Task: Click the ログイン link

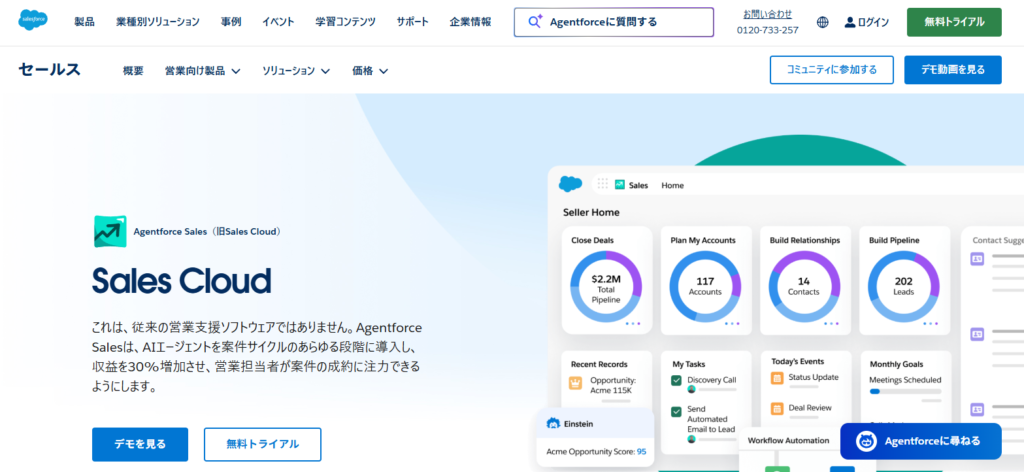Action: click(x=873, y=22)
